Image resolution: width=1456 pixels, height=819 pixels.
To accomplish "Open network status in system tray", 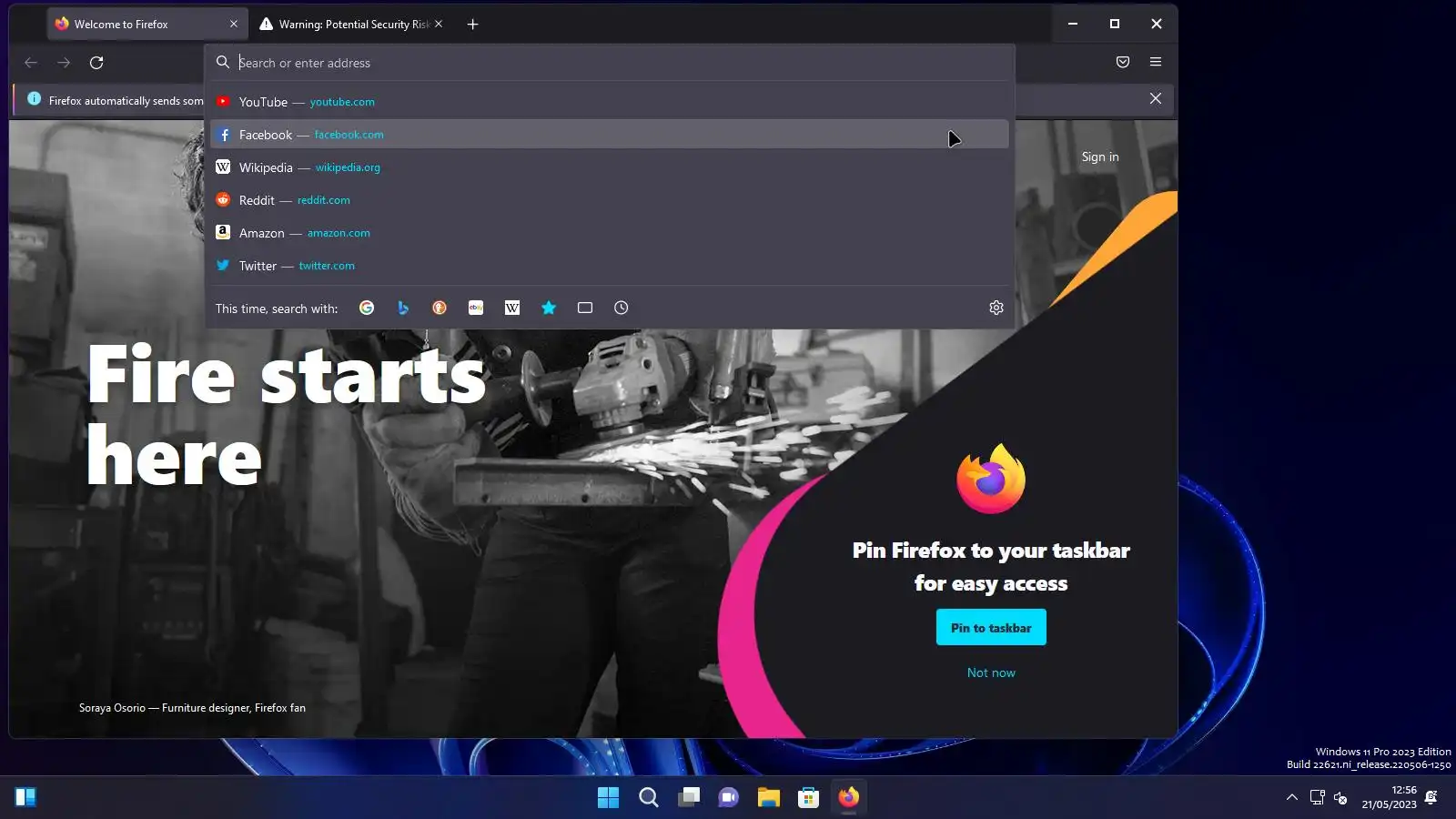I will pyautogui.click(x=1317, y=797).
